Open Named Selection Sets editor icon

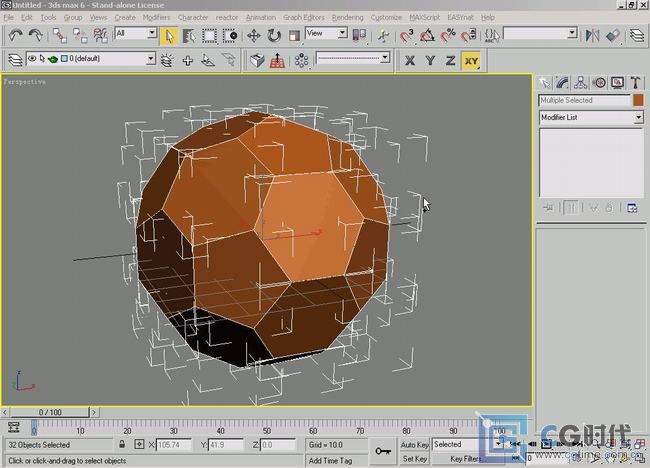click(x=492, y=35)
